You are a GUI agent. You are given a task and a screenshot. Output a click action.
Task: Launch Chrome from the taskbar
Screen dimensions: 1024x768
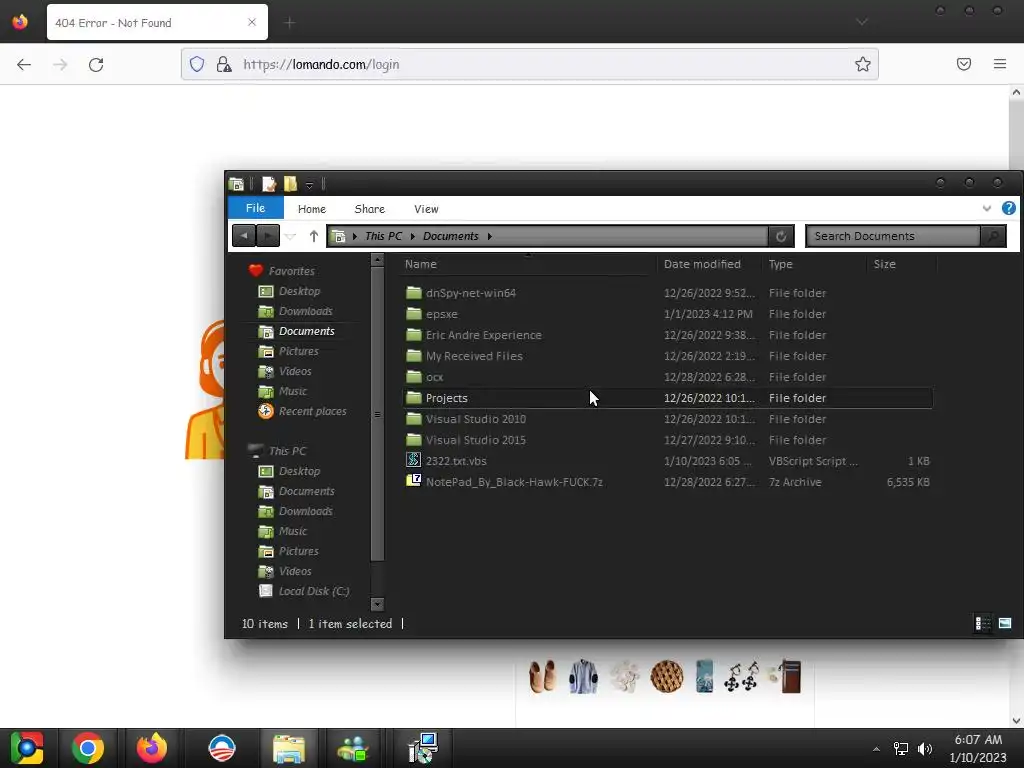click(x=88, y=748)
